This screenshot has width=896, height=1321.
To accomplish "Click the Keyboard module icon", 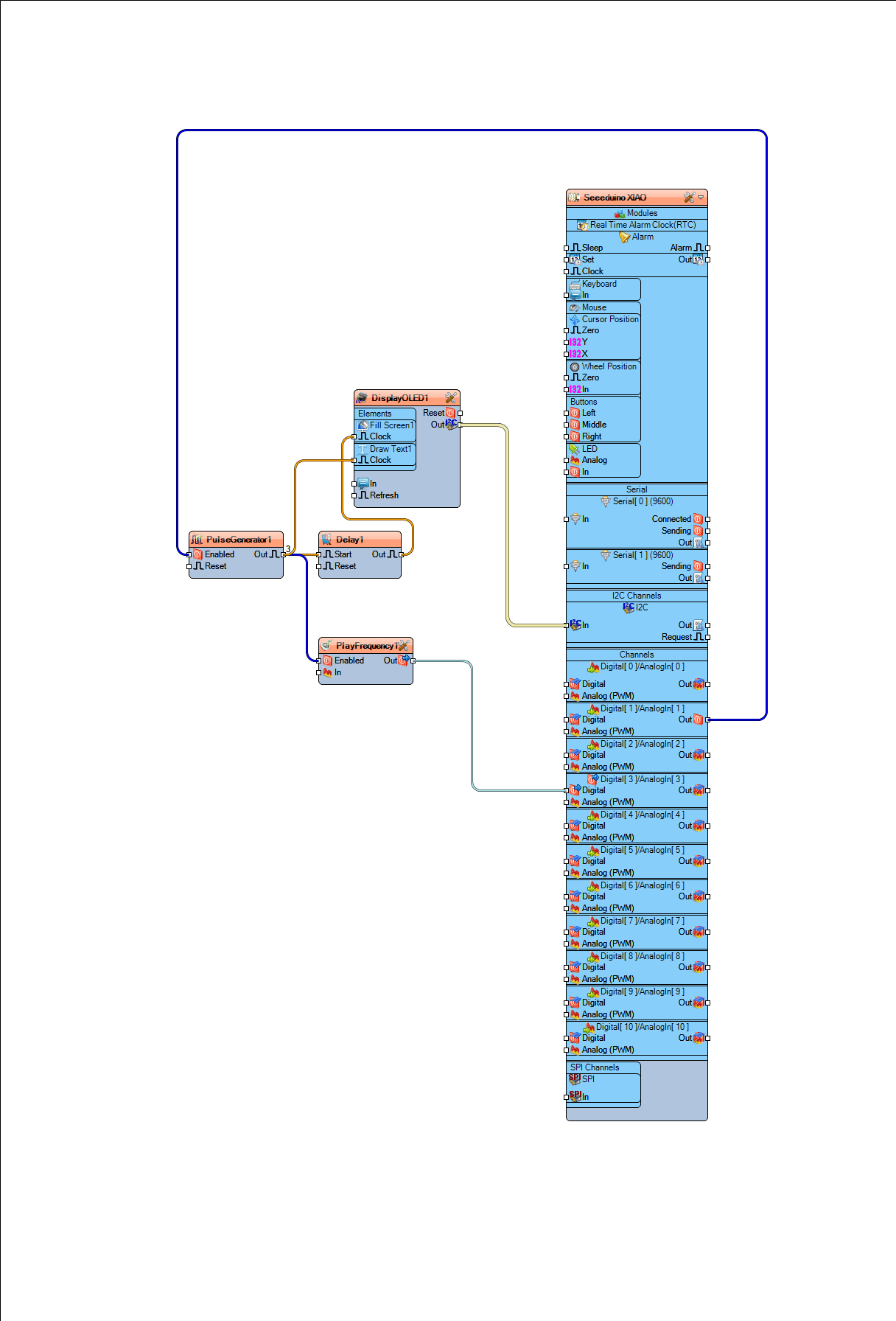I will pos(575,284).
